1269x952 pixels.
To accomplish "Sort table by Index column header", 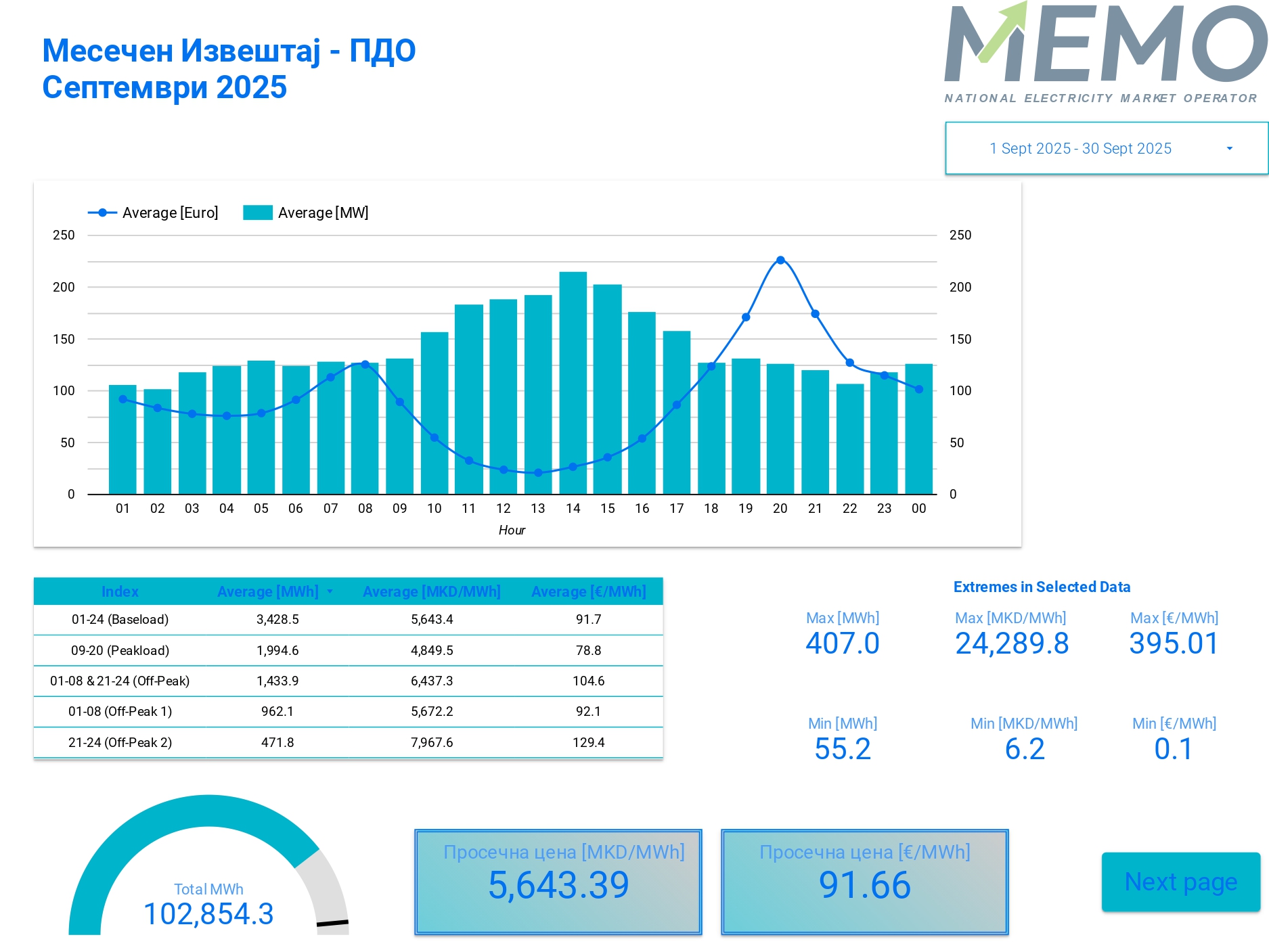I will pyautogui.click(x=120, y=591).
